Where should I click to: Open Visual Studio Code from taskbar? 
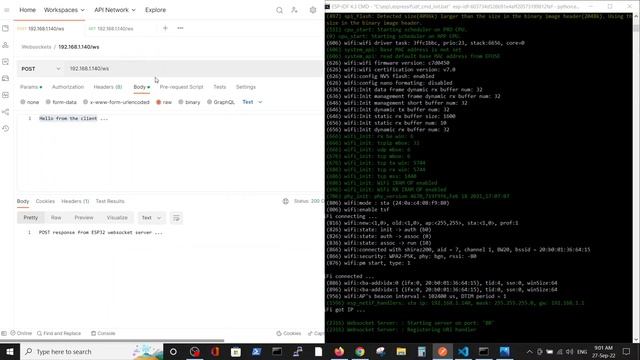click(463, 351)
